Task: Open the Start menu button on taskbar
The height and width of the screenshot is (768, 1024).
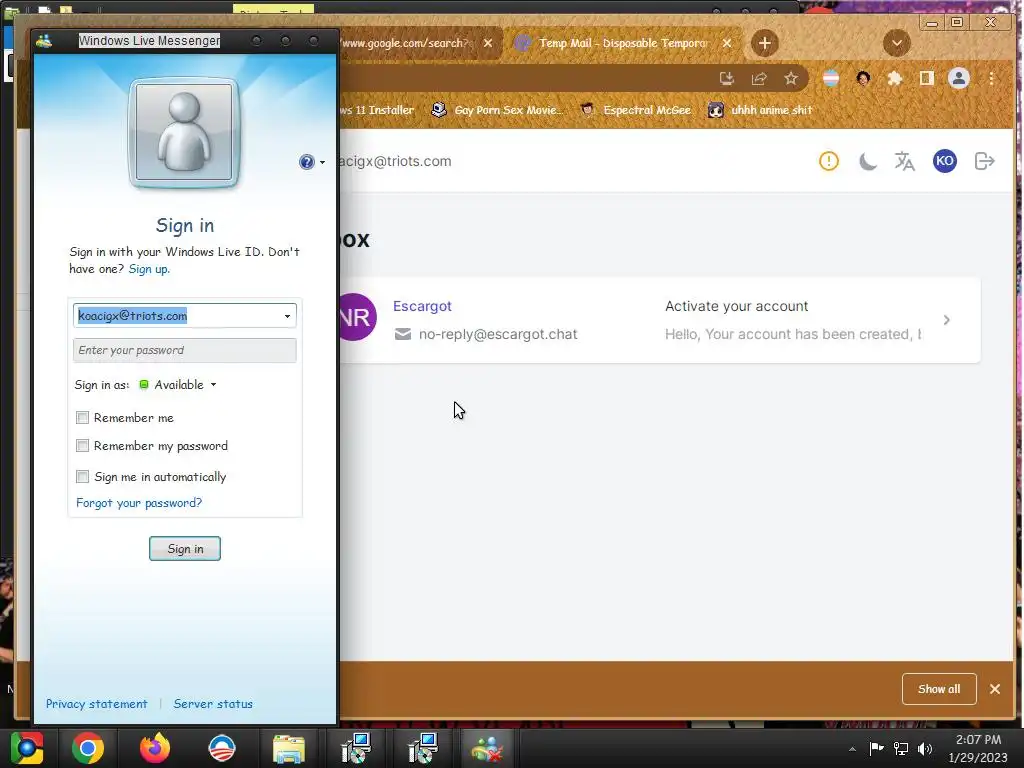Action: [27, 748]
